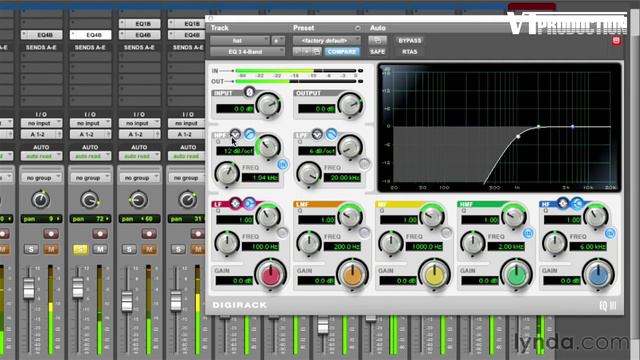Viewport: 640px width, 360px height.
Task: Unmute the track with pan 9
Action: [51, 249]
